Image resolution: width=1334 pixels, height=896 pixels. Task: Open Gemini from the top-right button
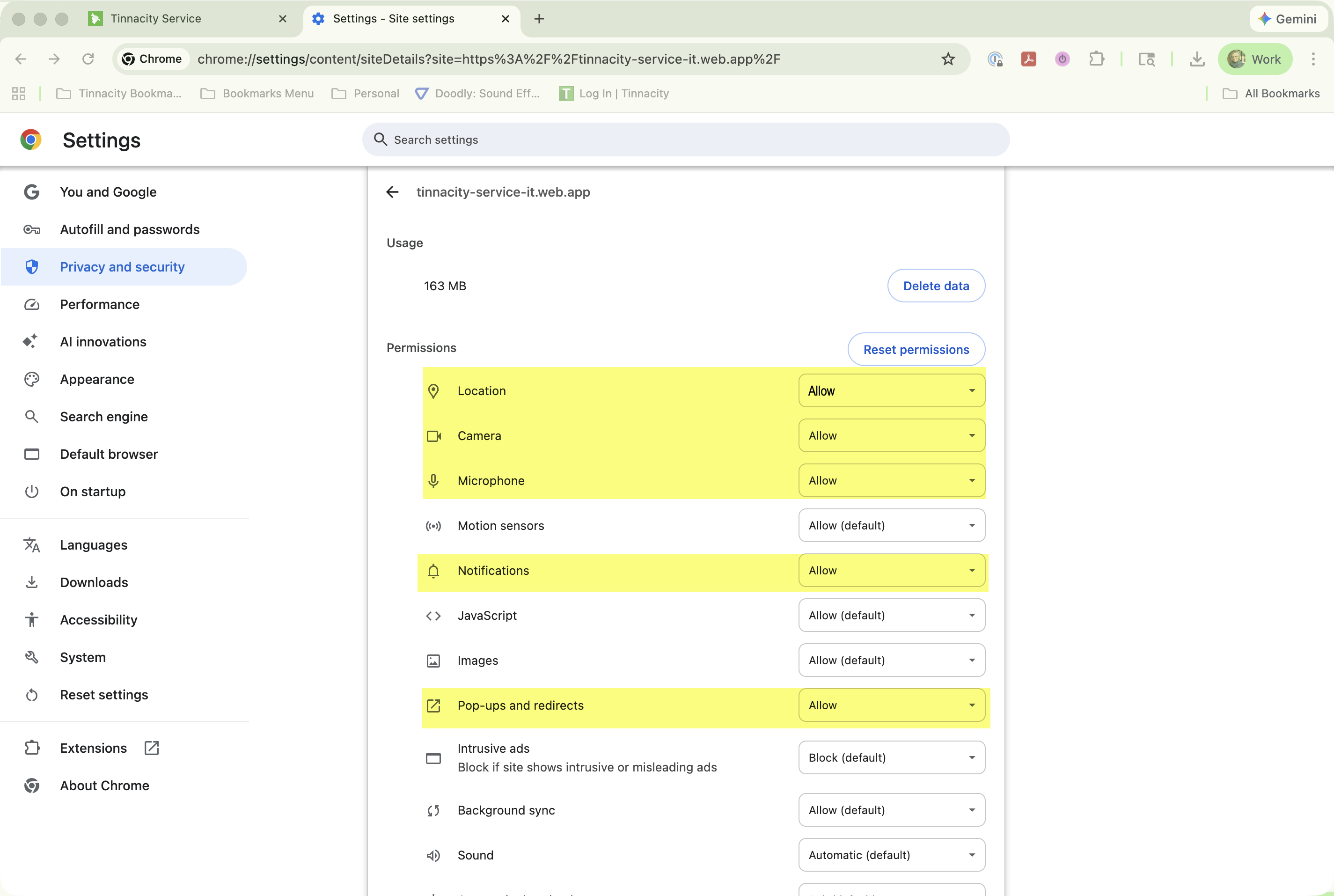pos(1288,19)
